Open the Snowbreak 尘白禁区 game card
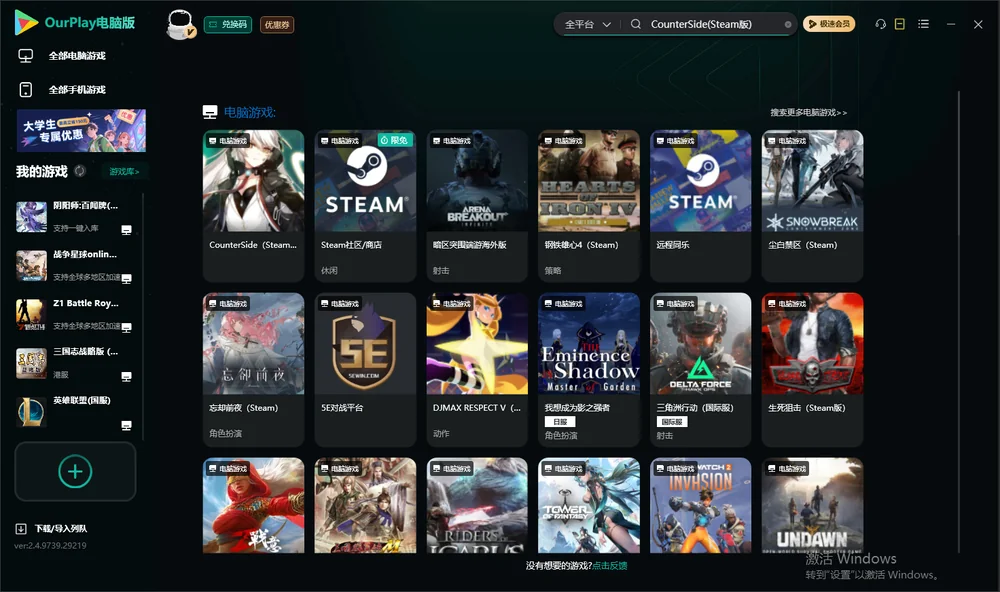 point(812,205)
